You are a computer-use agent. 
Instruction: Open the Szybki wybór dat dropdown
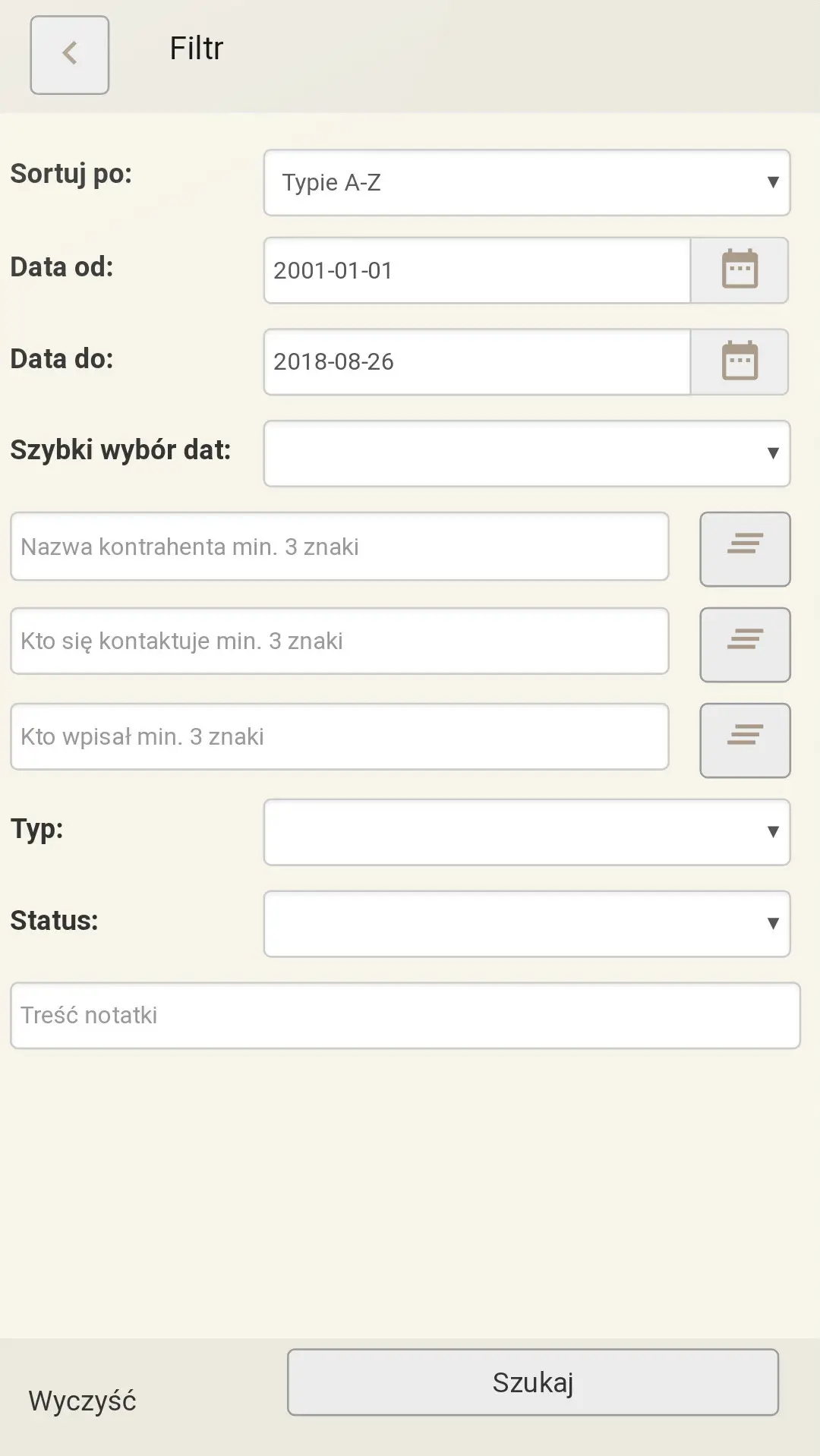(x=526, y=453)
